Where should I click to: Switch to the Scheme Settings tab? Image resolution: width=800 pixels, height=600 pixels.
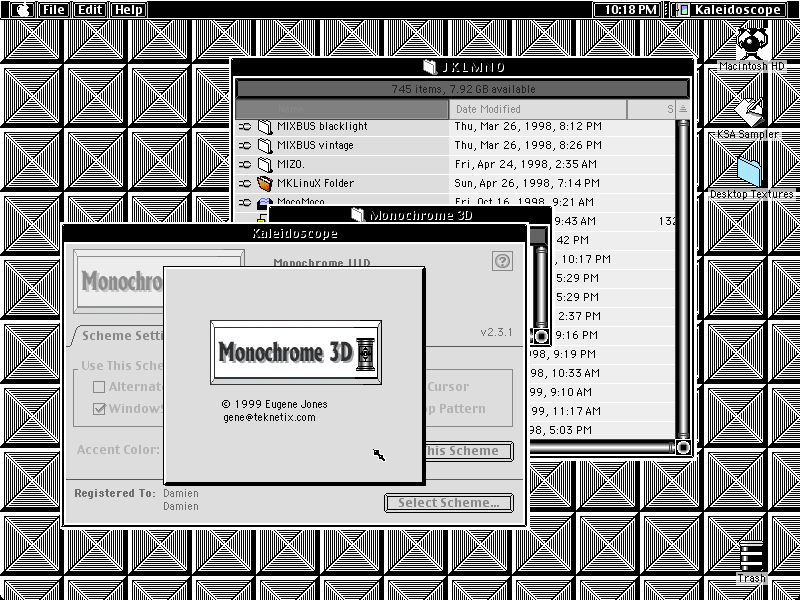tap(121, 336)
